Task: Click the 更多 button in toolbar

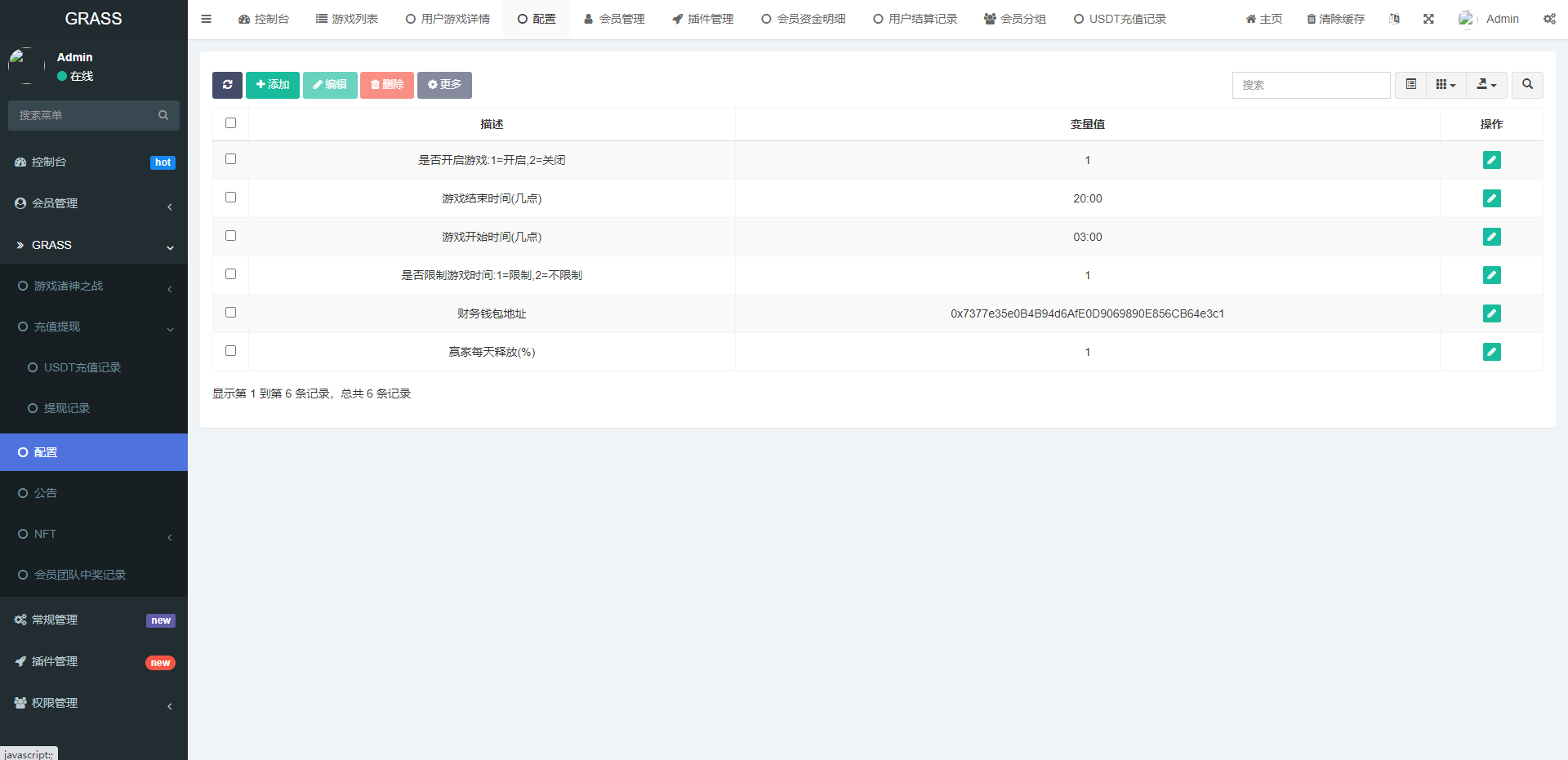Action: pyautogui.click(x=444, y=85)
